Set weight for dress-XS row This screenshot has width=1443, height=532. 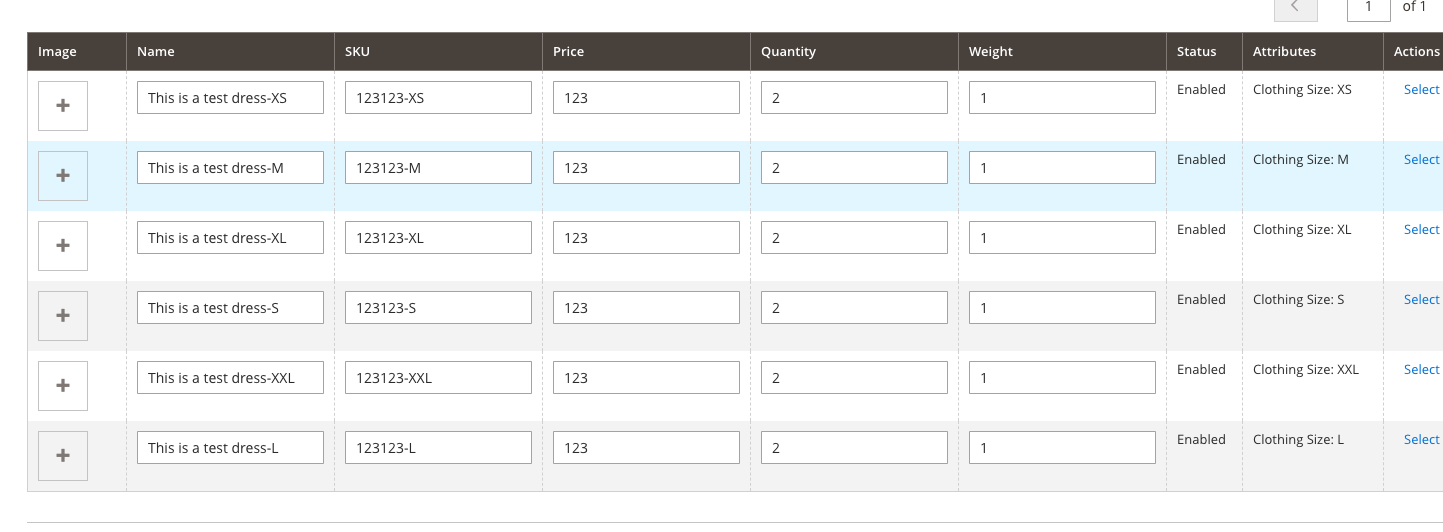pos(1062,98)
